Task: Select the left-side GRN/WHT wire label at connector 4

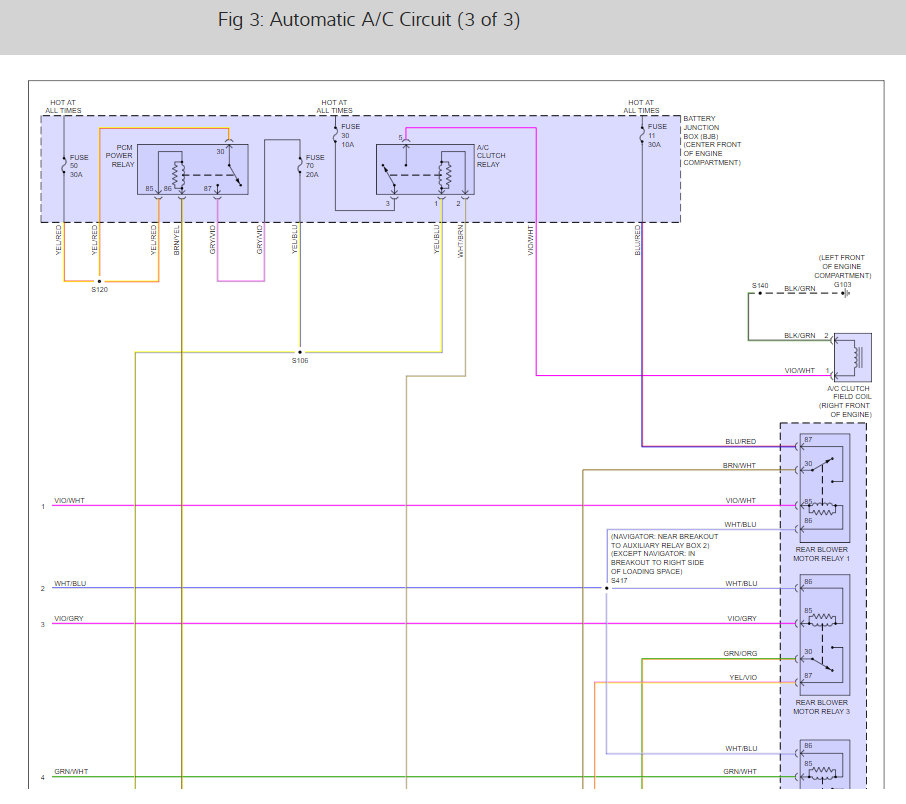Action: 71,771
